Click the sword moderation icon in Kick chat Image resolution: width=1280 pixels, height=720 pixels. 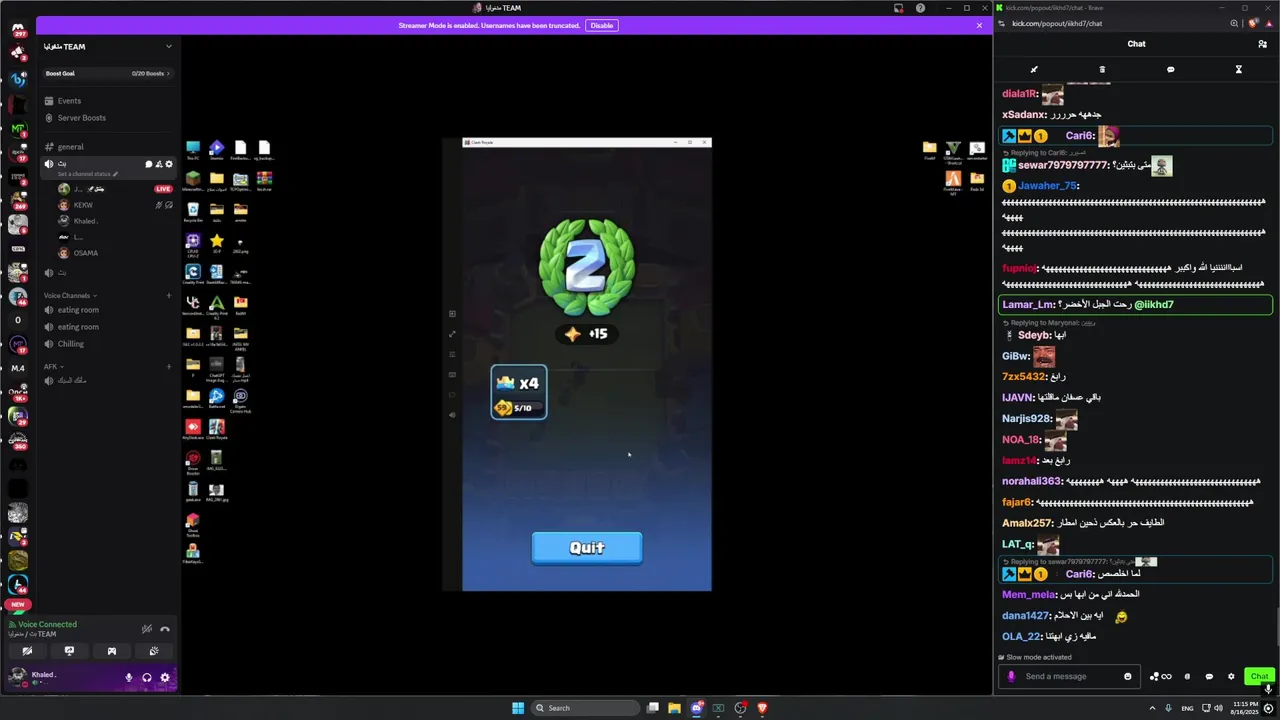pos(1034,70)
